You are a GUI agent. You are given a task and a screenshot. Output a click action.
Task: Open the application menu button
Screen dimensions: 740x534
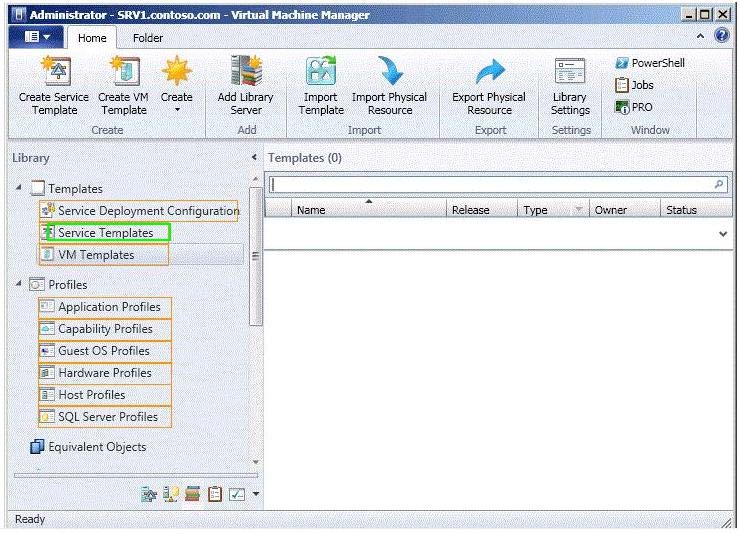point(36,36)
